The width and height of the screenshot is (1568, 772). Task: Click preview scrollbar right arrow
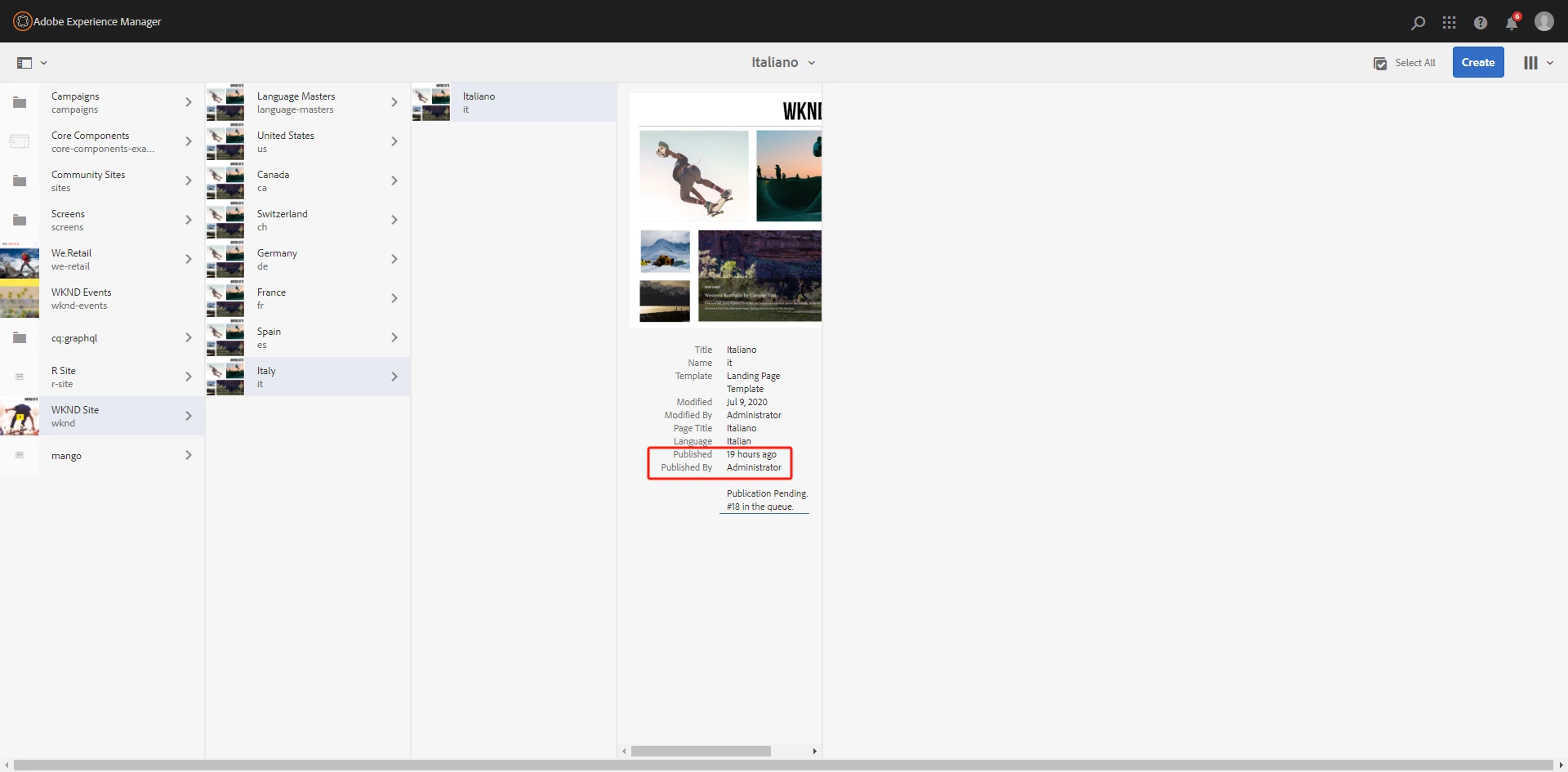[x=814, y=751]
